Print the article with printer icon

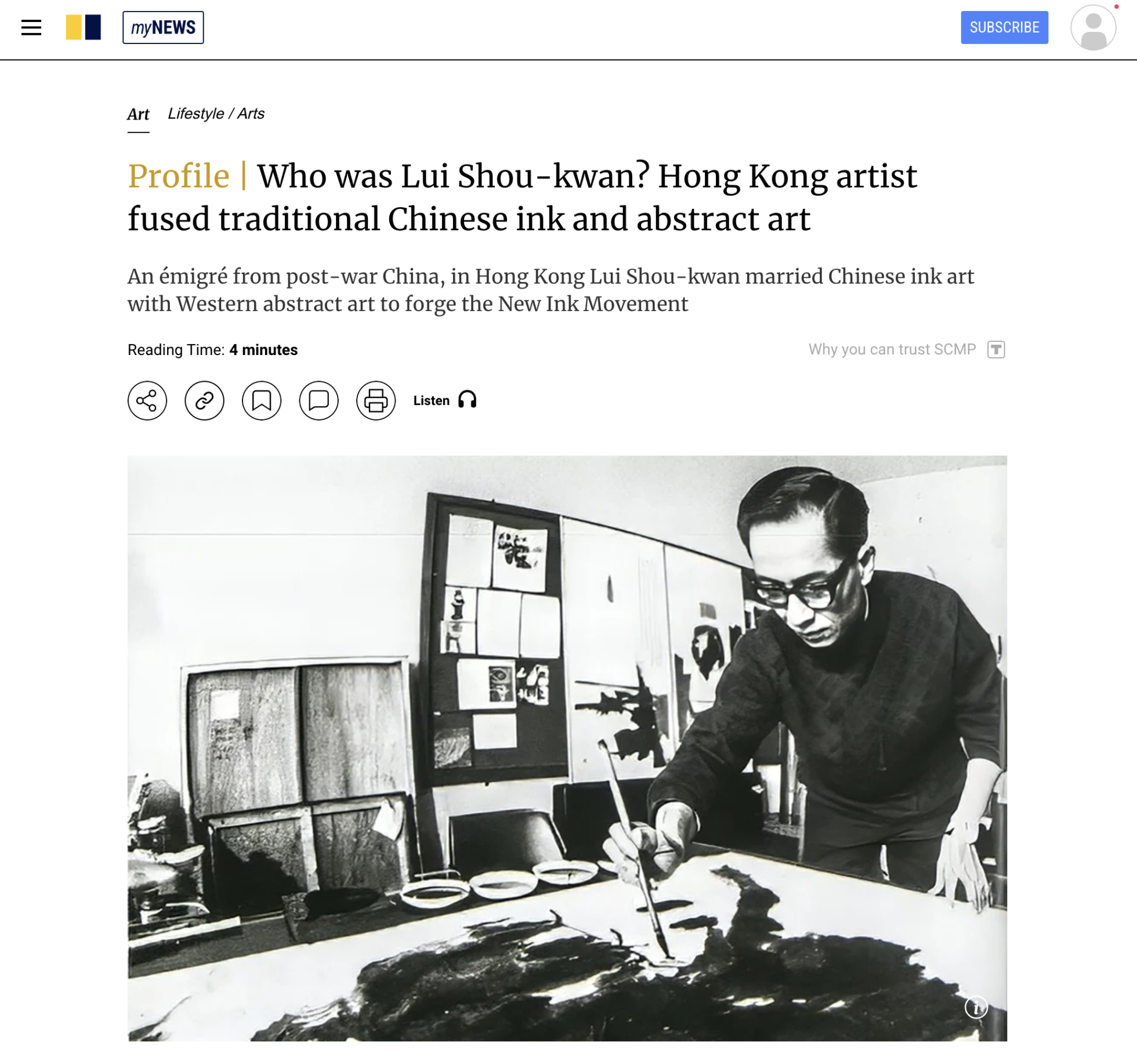point(376,401)
